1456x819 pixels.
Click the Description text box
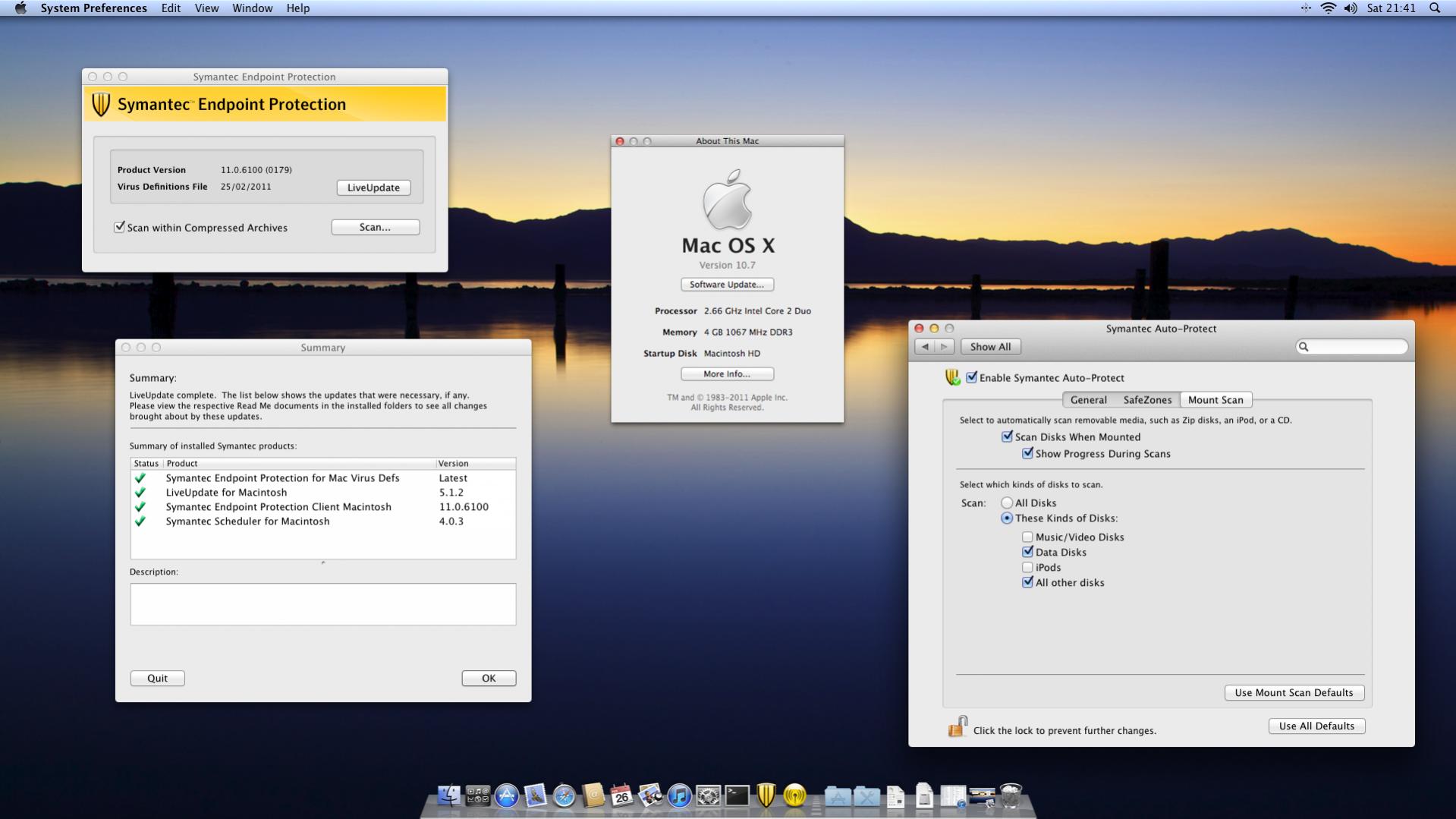click(322, 604)
